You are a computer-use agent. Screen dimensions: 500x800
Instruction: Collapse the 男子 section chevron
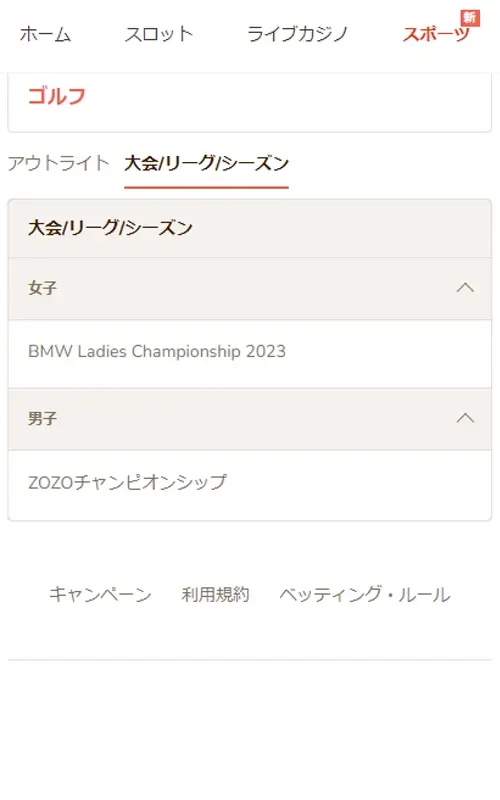[465, 418]
